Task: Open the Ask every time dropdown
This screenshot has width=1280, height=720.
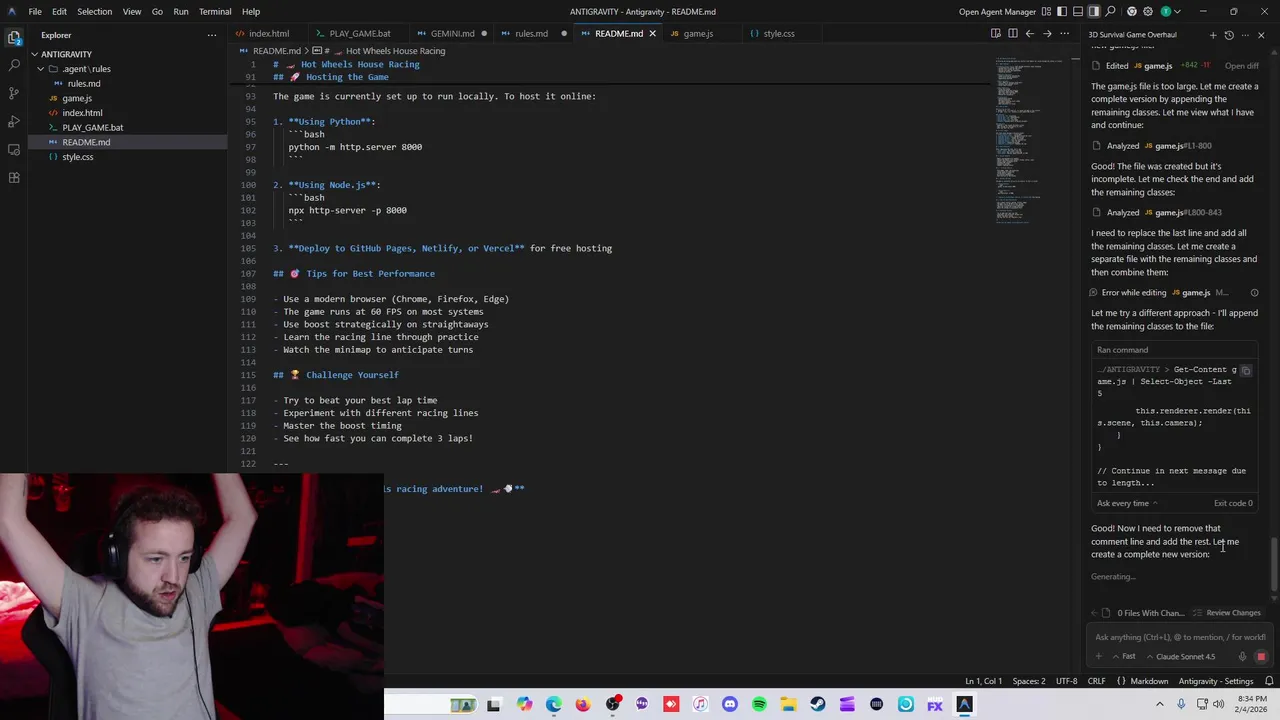Action: (x=1127, y=504)
